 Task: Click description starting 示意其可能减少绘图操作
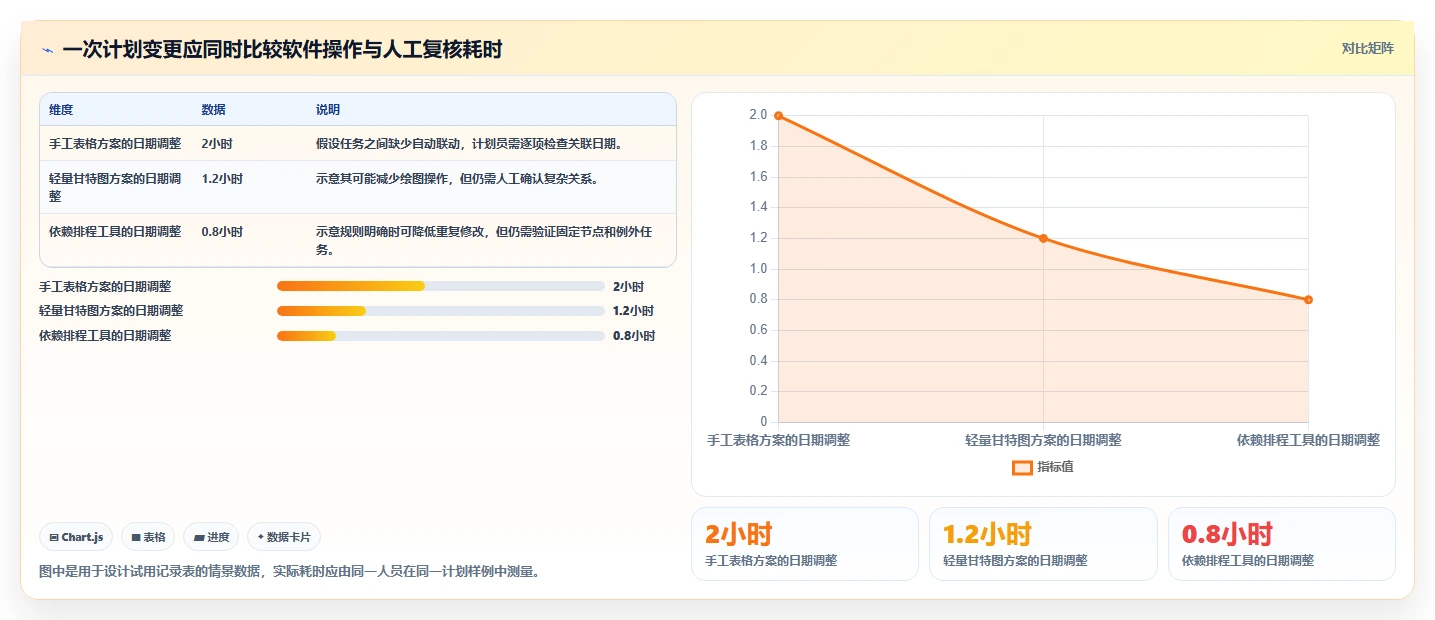[457, 178]
